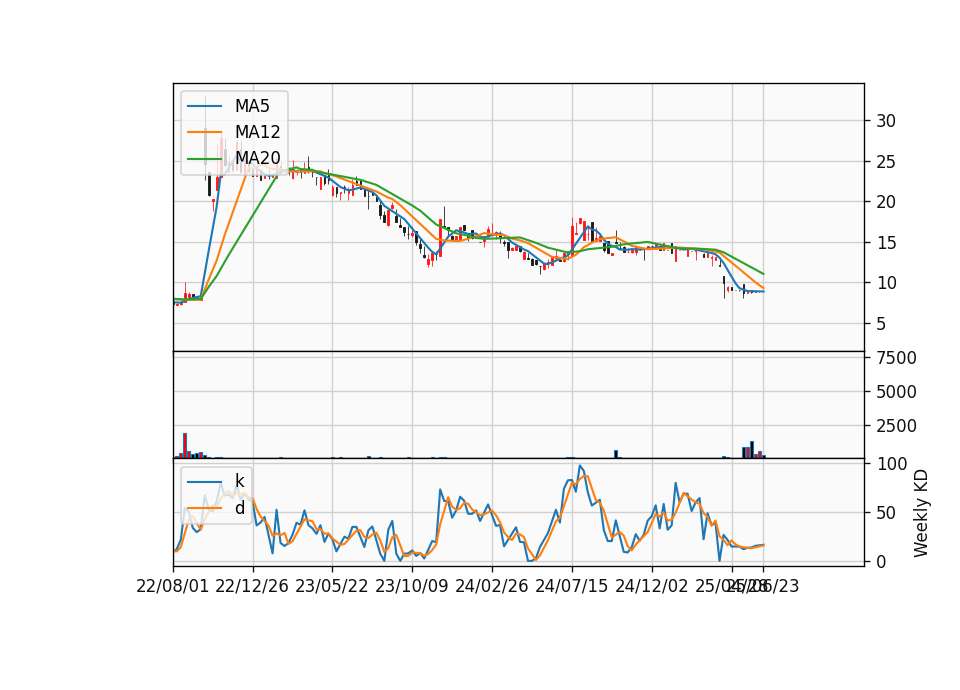This screenshot has width=960, height=690.
Task: Click the 23/10/09 date tick label
Action: 411,586
